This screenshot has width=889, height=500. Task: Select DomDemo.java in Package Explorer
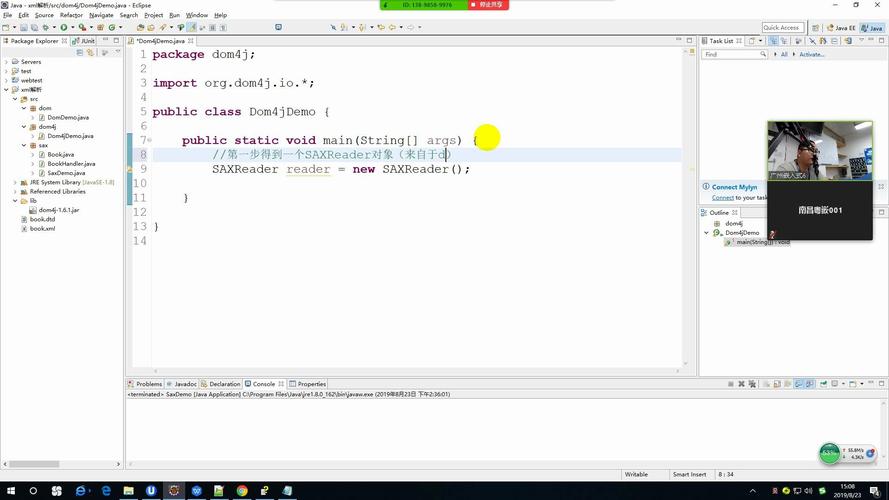(x=67, y=117)
